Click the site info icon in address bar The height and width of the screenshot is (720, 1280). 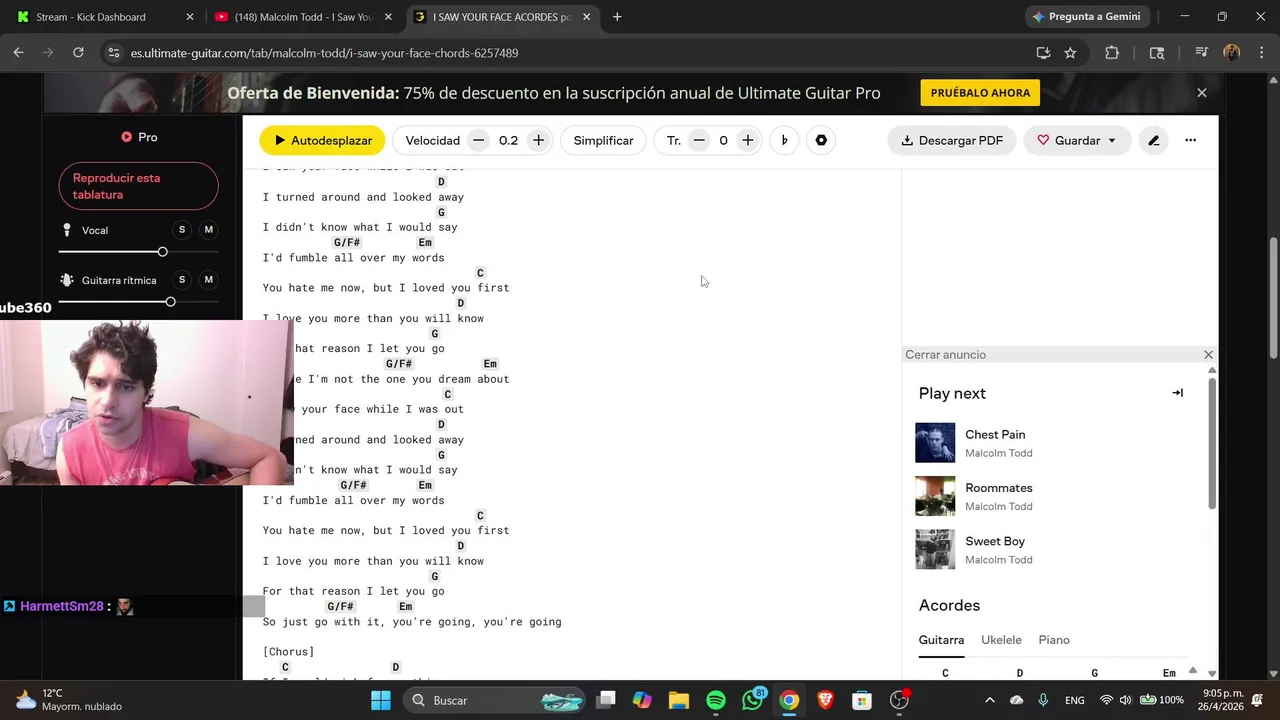click(113, 53)
